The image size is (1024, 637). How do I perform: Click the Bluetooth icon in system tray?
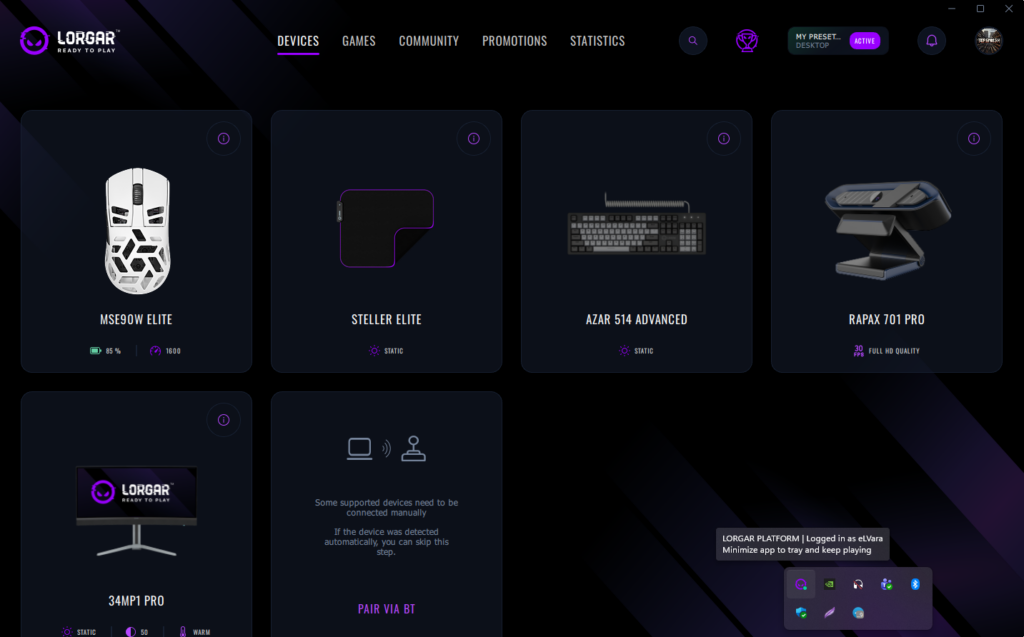[915, 584]
